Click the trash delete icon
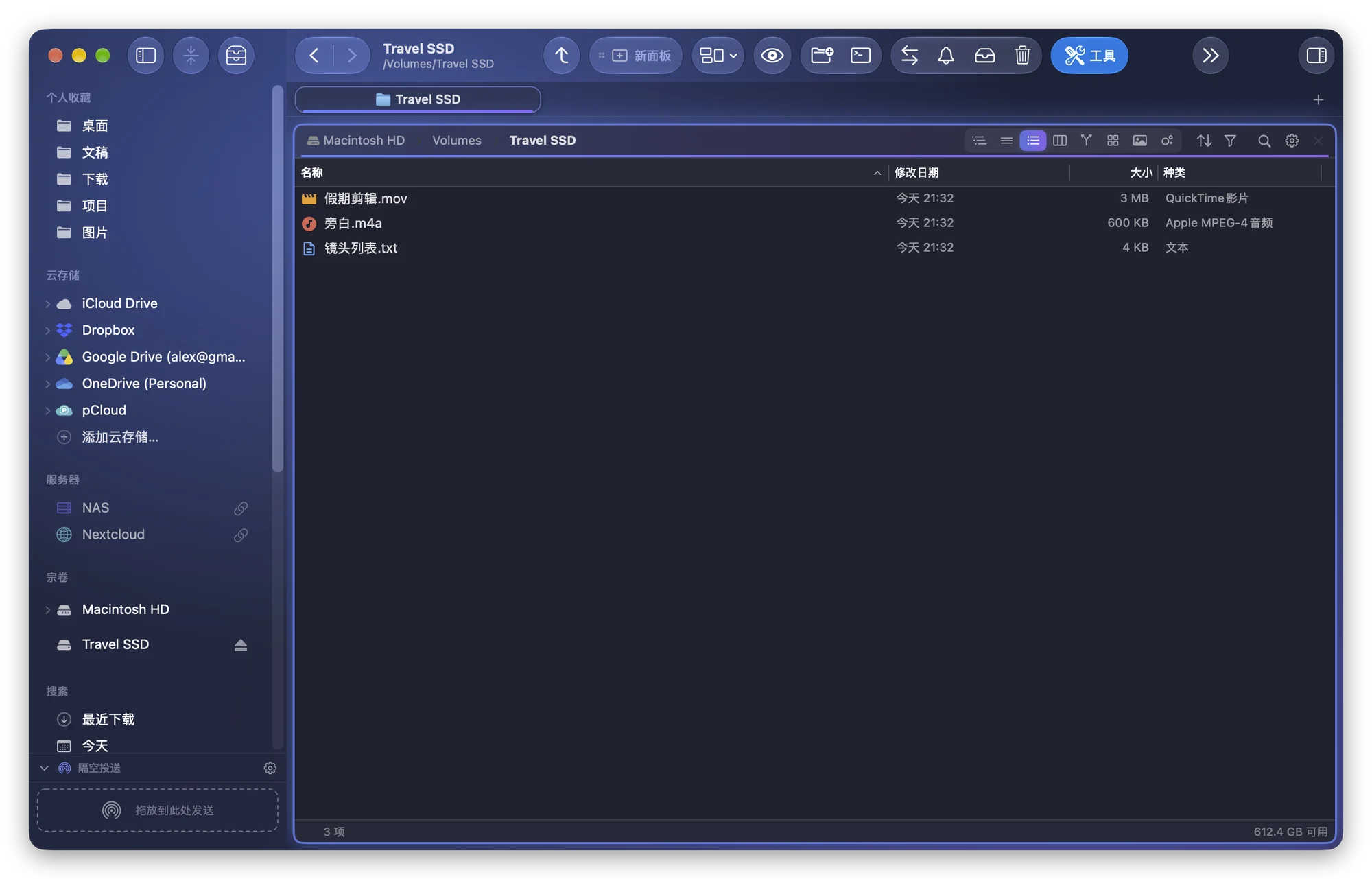The height and width of the screenshot is (879, 1372). point(1022,56)
